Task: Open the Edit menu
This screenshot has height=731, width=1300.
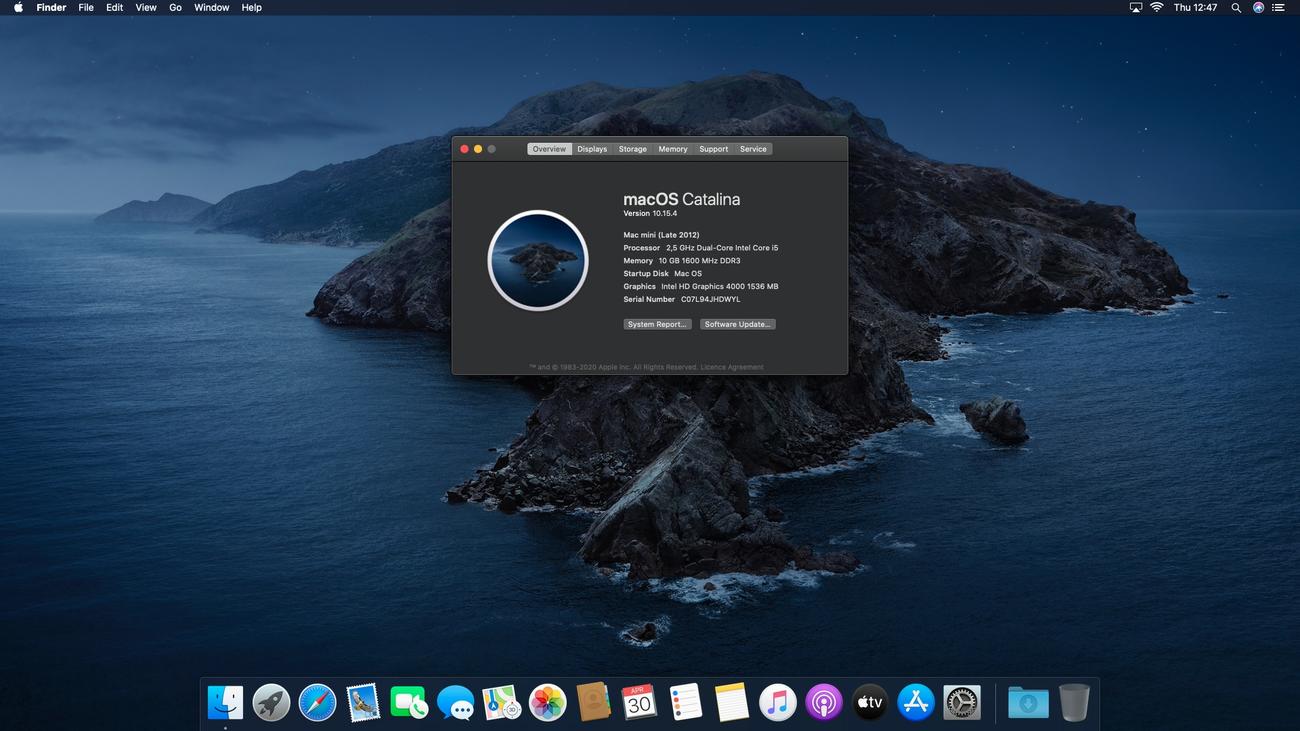Action: point(115,7)
